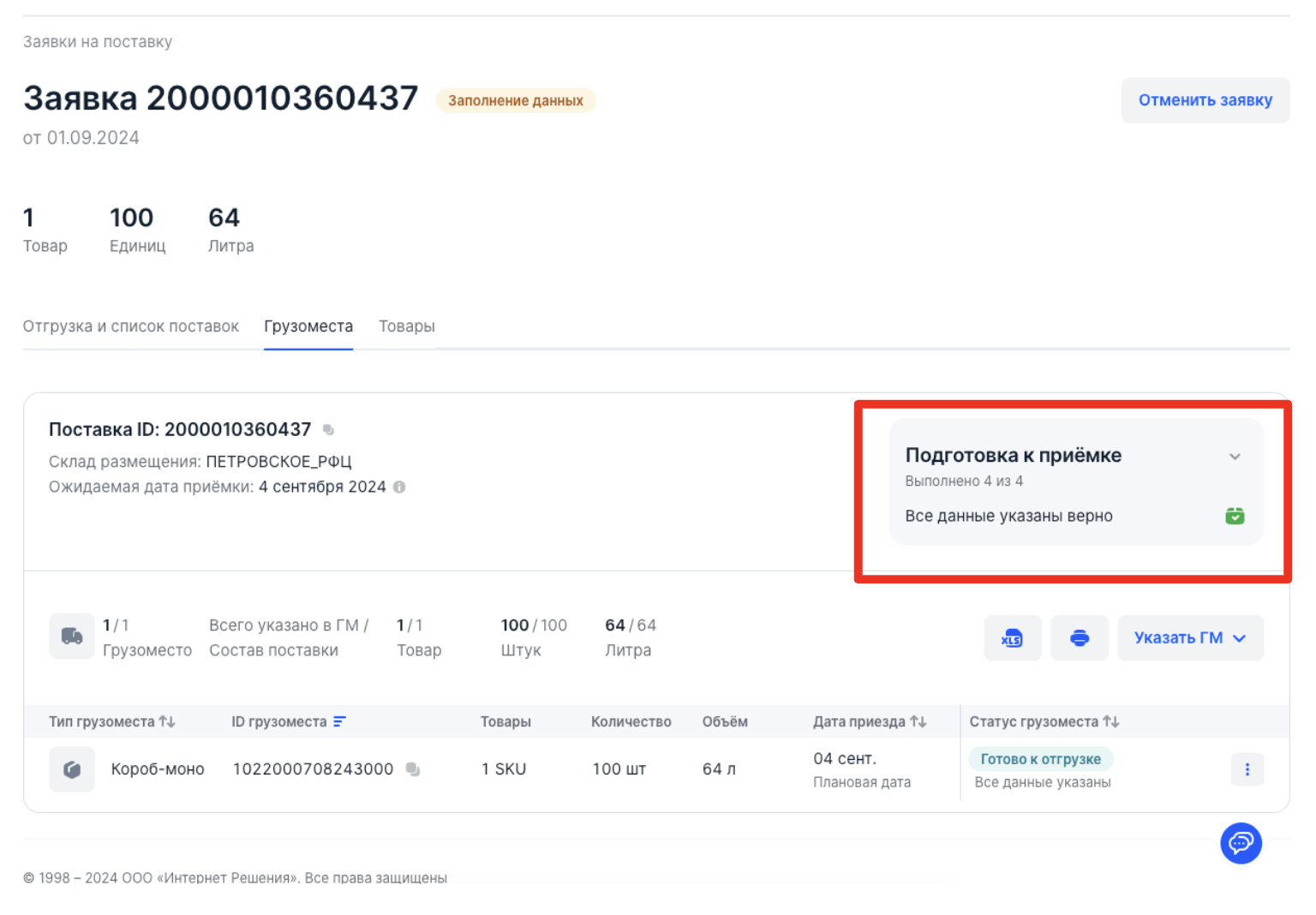The image size is (1316, 915).
Task: Click Все данные указаны верно text
Action: click(1009, 516)
